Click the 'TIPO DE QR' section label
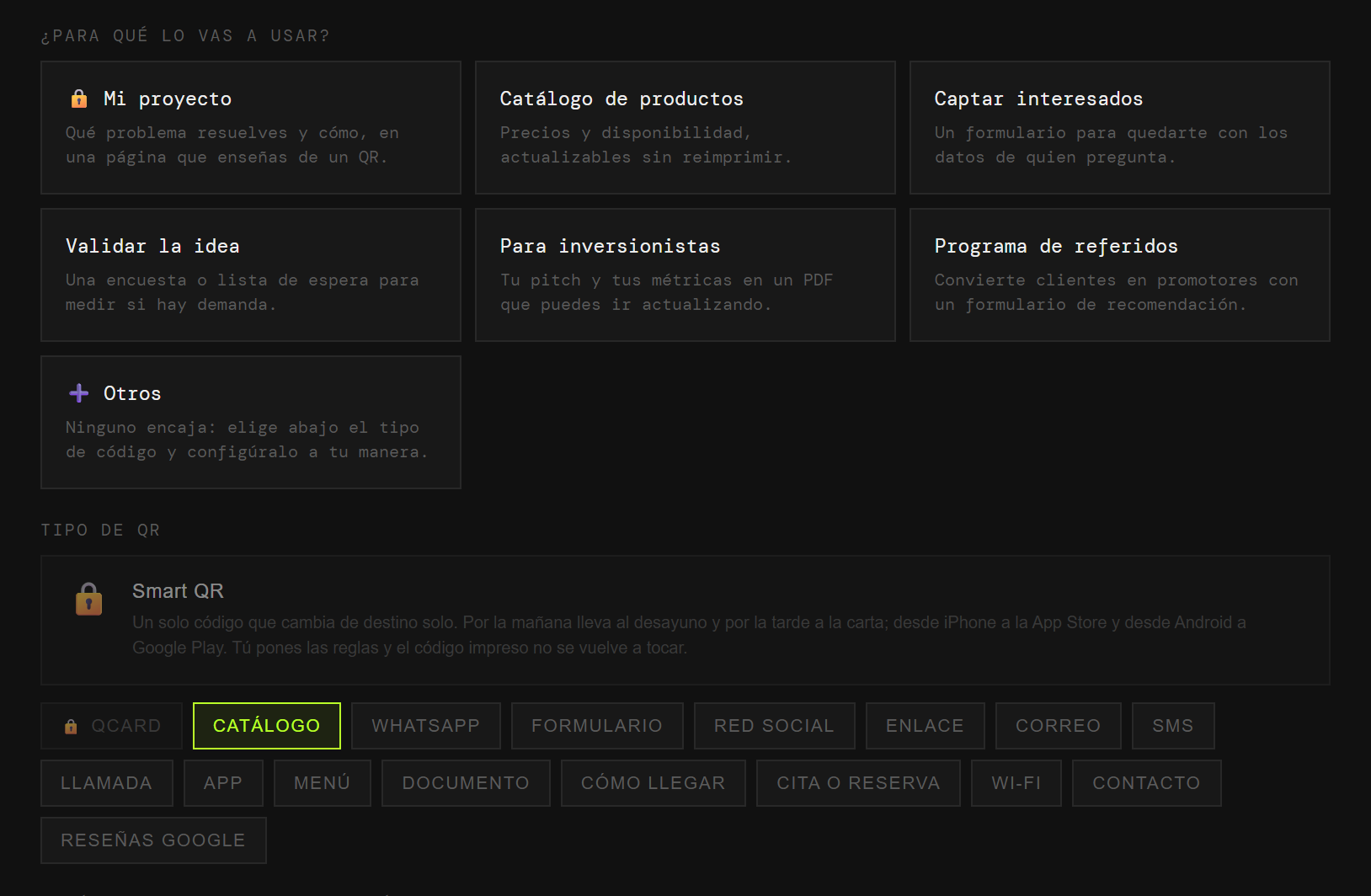Image resolution: width=1371 pixels, height=896 pixels. pos(100,530)
